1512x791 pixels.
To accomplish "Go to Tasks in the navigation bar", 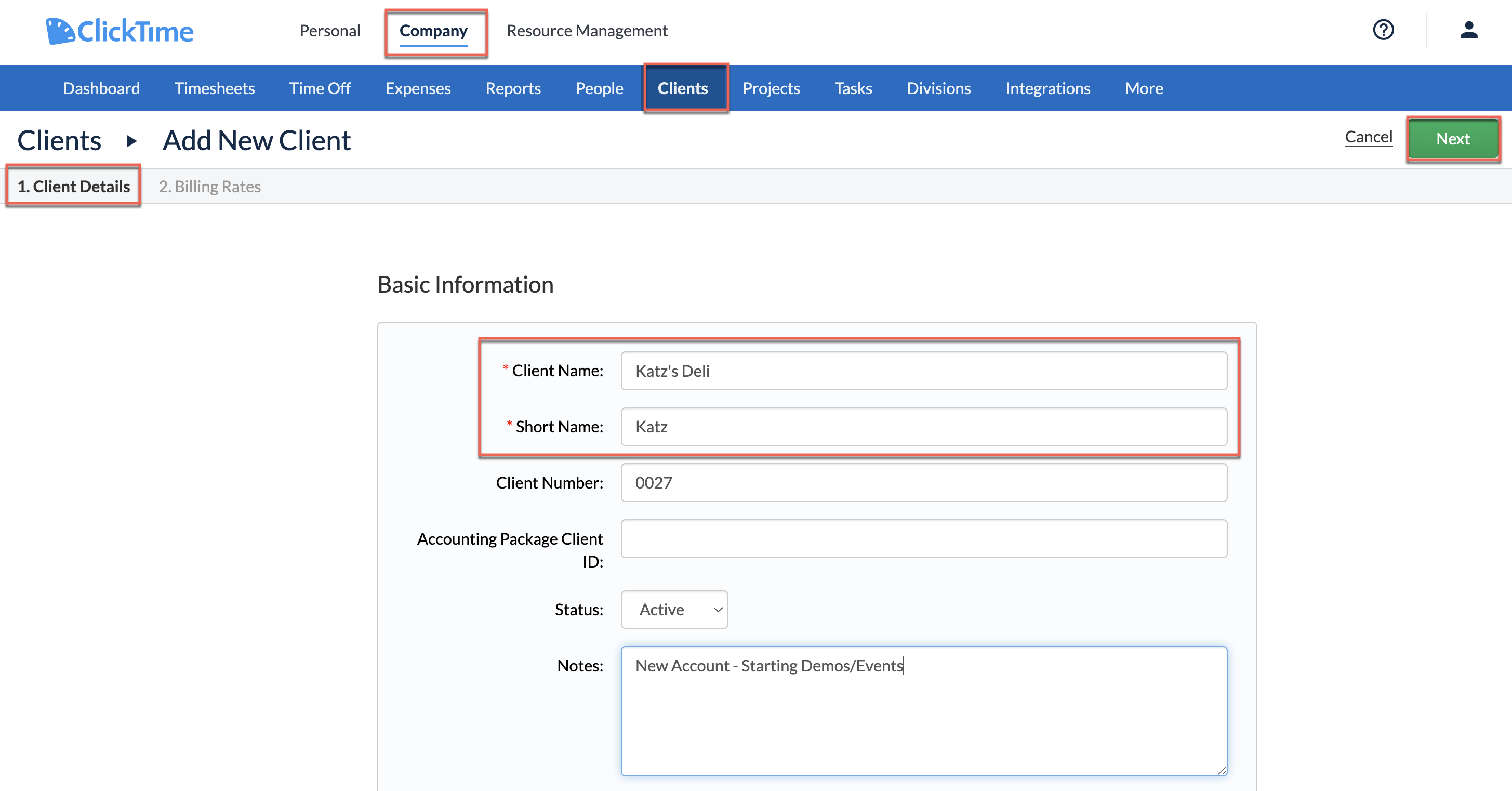I will [x=854, y=89].
